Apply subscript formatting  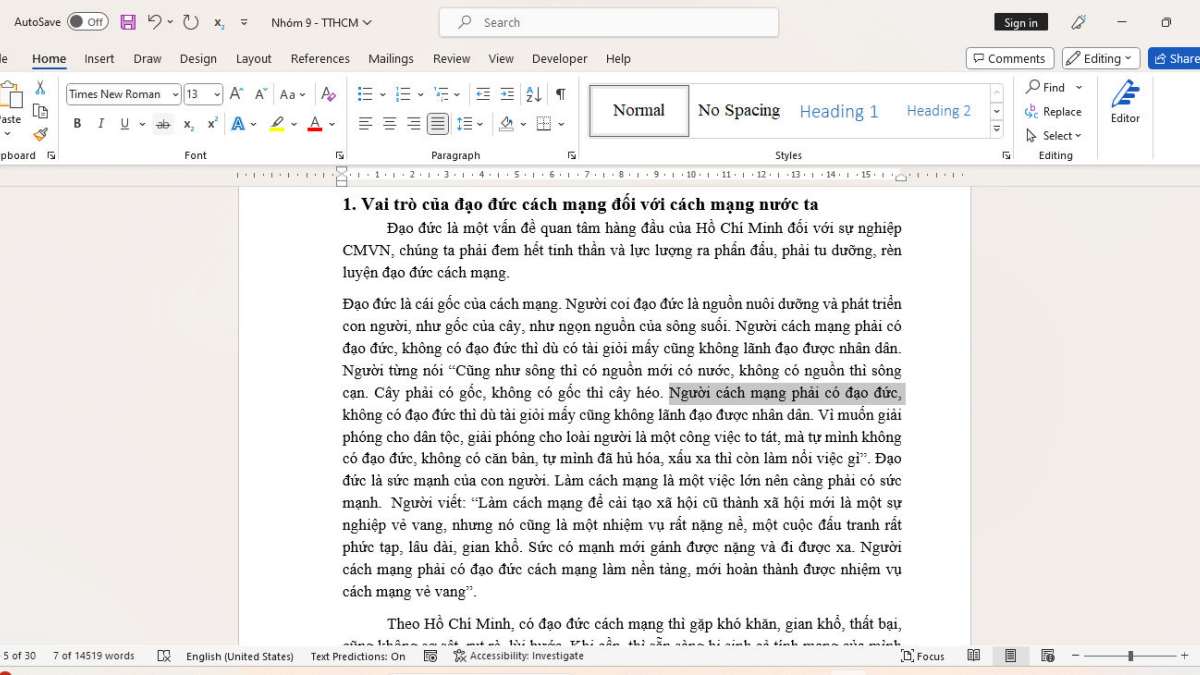pos(188,123)
